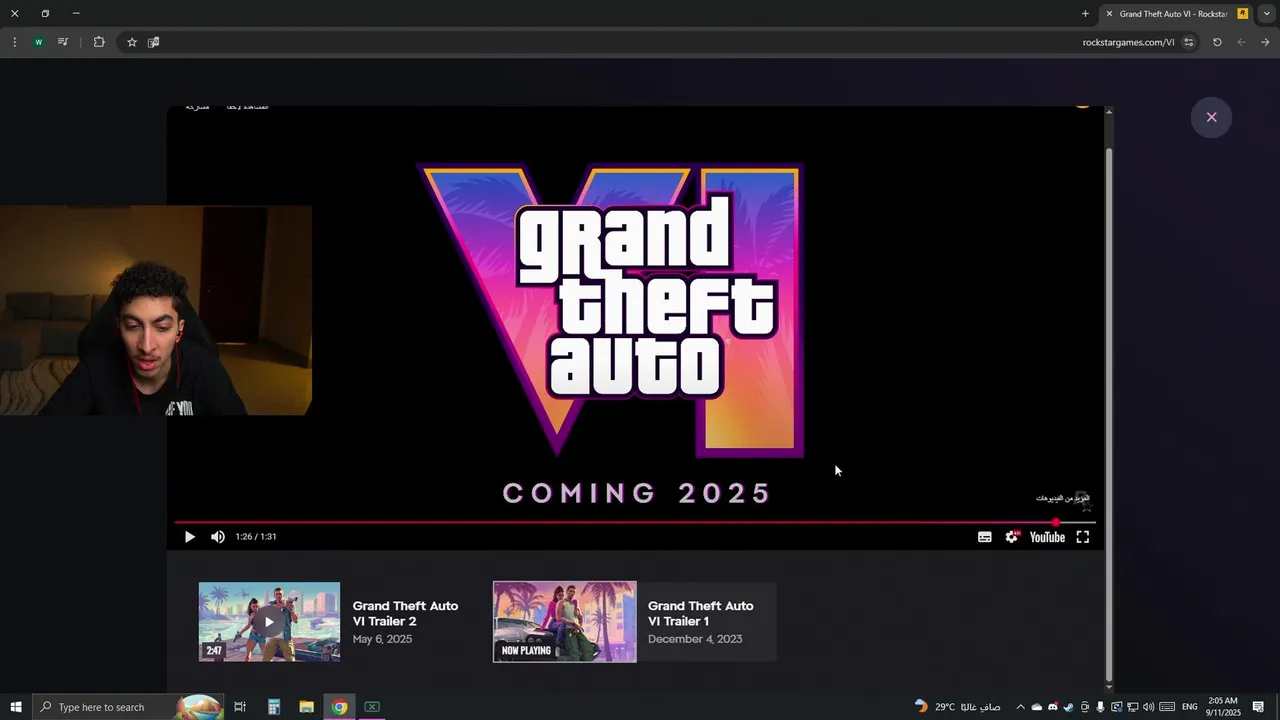Open the OneDrive cloud tray icon

(x=1037, y=707)
